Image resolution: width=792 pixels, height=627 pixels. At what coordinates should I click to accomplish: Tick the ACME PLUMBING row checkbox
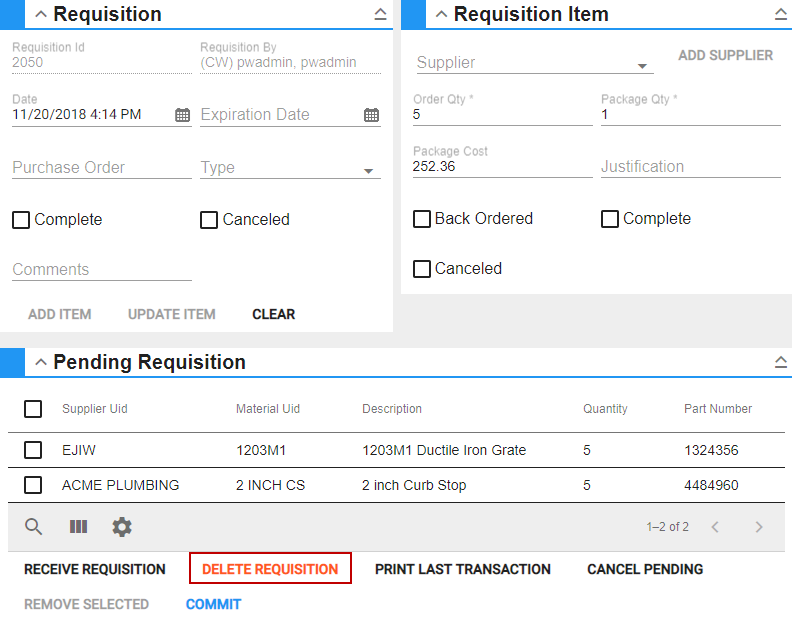click(x=33, y=485)
